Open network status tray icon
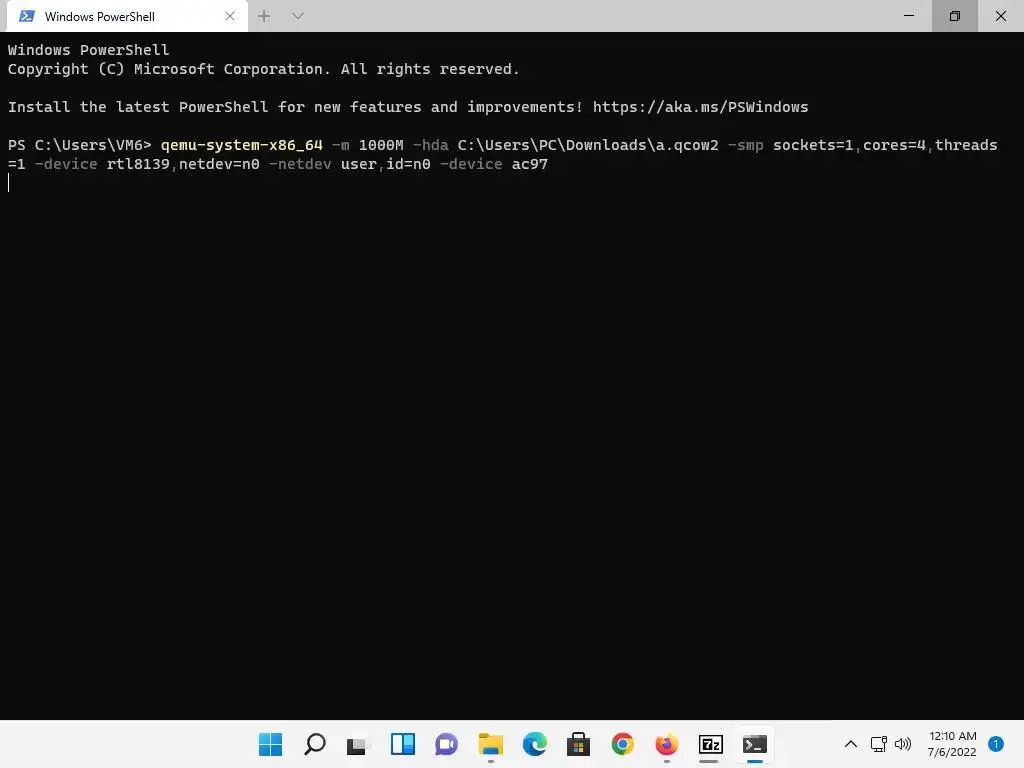This screenshot has width=1024, height=768. click(x=879, y=744)
